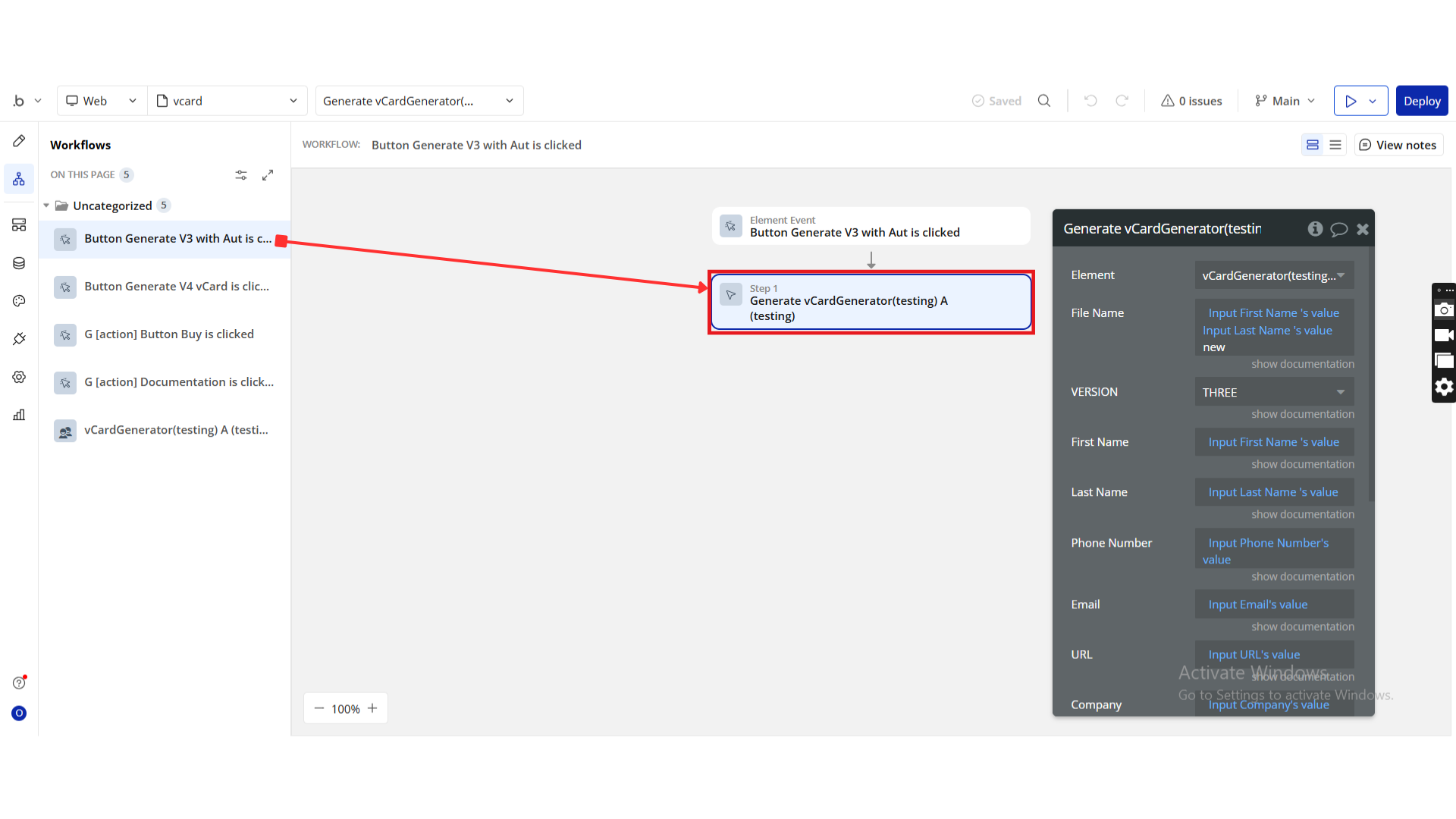Click the View notes button
Viewport: 1456px width, 819px height.
pos(1398,145)
